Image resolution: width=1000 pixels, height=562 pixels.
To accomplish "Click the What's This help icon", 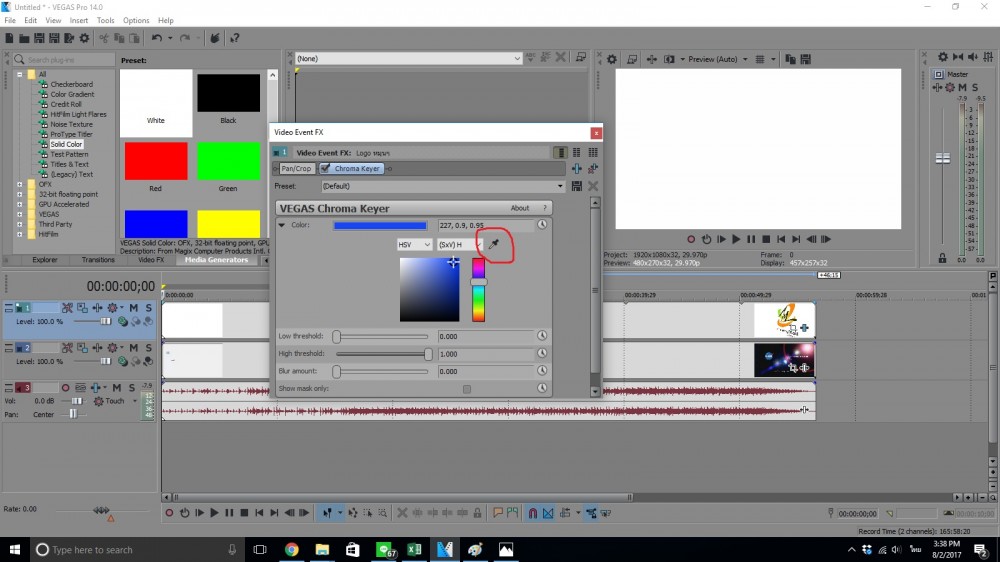I will (234, 38).
